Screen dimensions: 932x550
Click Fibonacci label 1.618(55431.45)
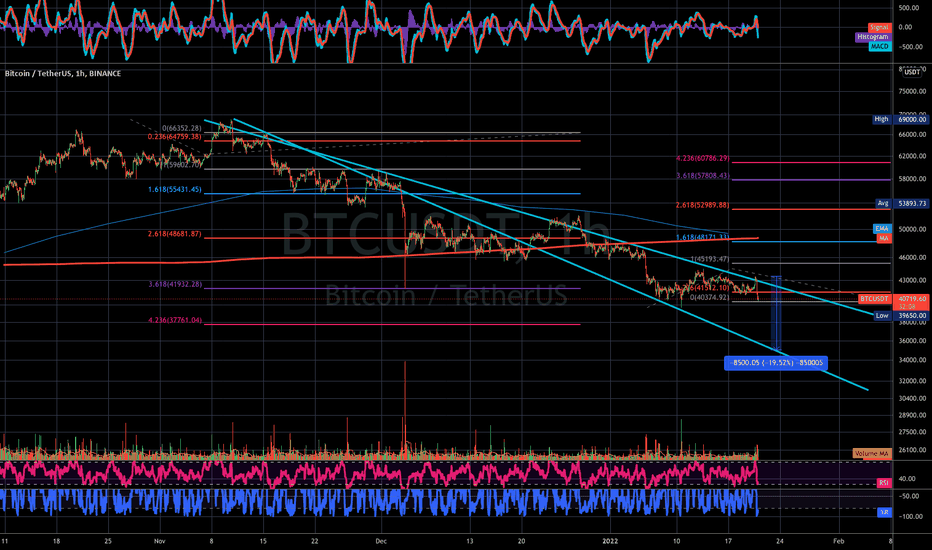pos(175,190)
